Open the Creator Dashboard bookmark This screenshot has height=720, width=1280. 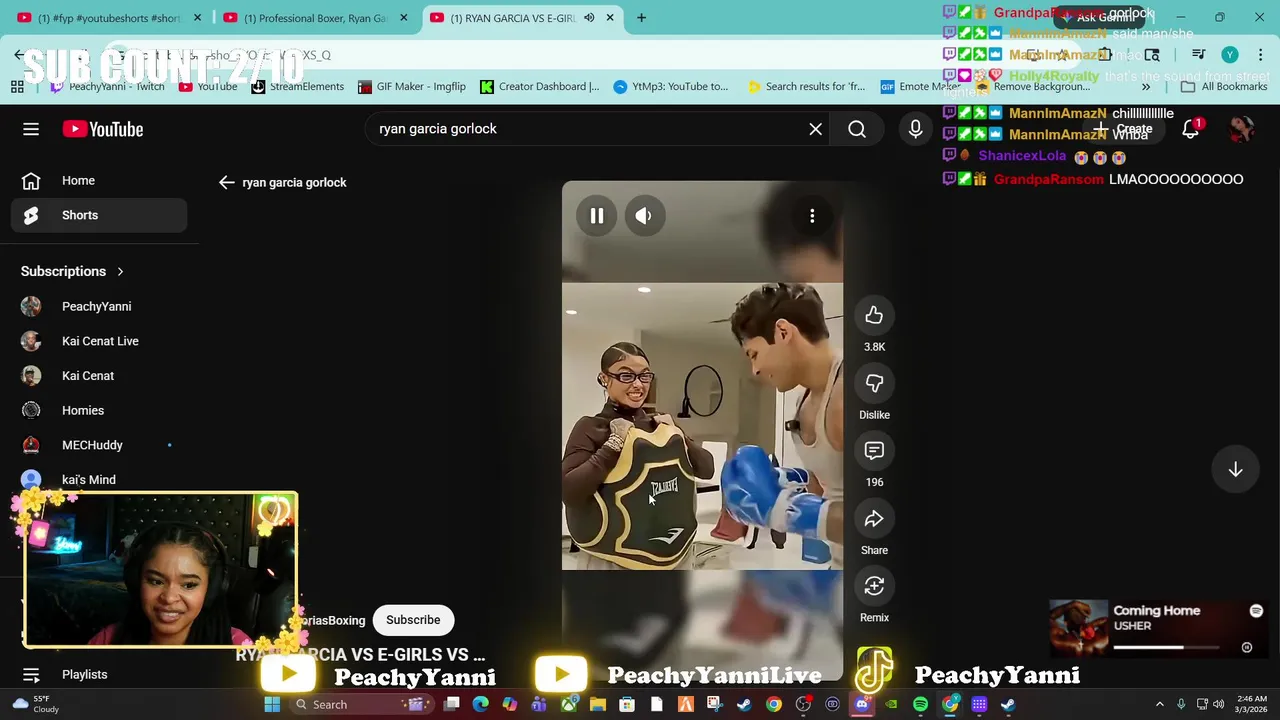[540, 87]
